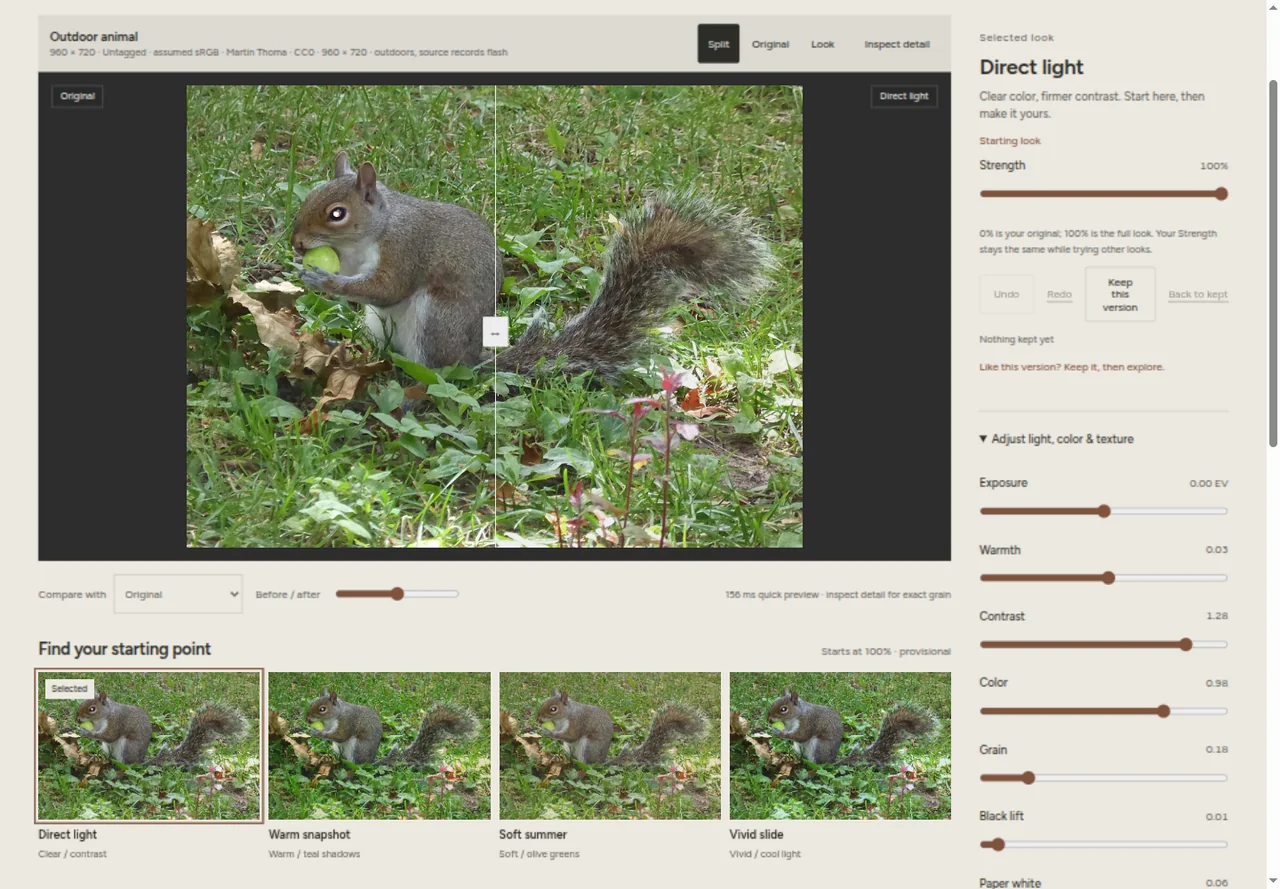Screen dimensions: 1280x889
Task: Choose the Vivid slide look thumbnail
Action: (x=840, y=746)
